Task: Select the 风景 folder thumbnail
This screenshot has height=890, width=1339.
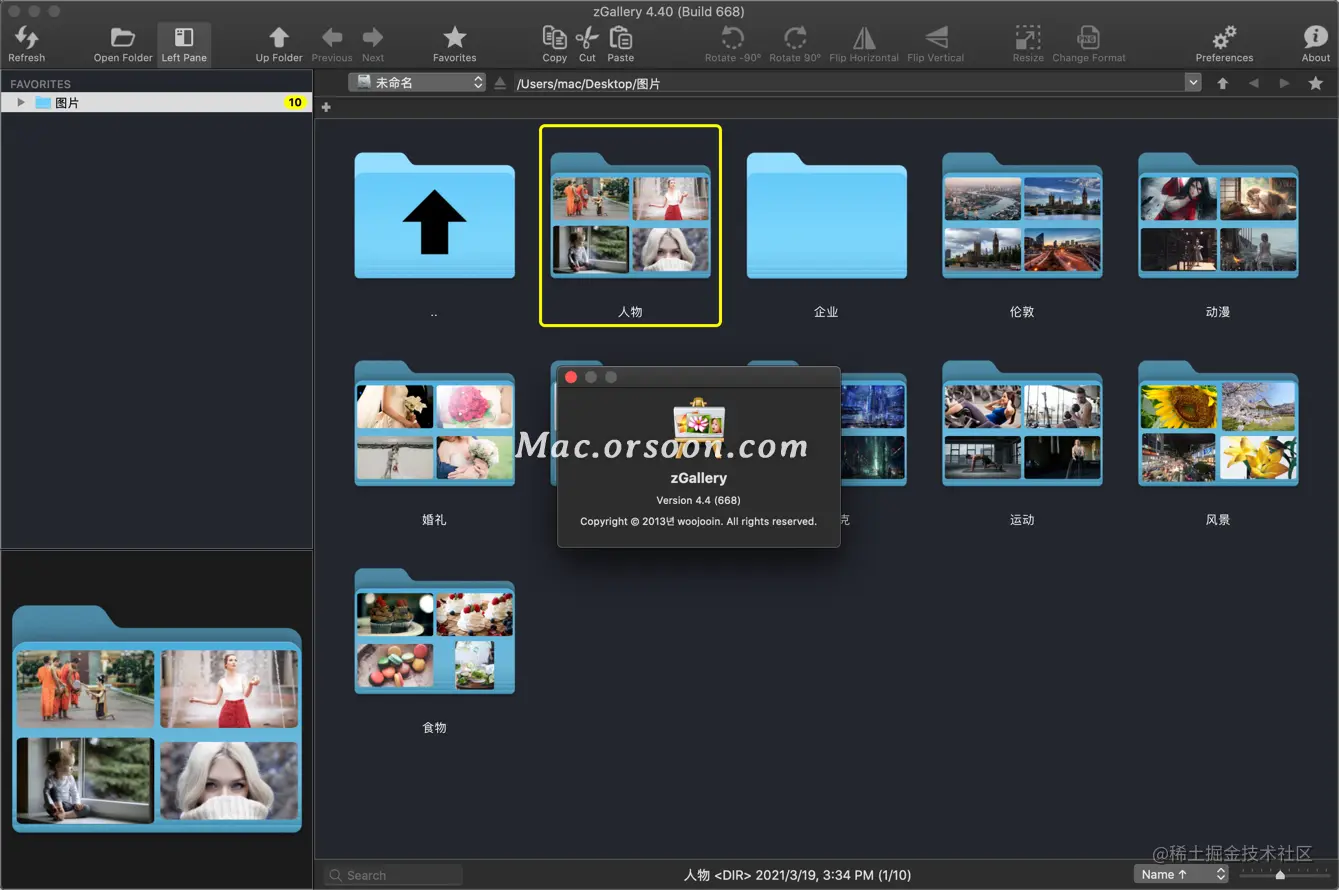Action: pos(1218,424)
